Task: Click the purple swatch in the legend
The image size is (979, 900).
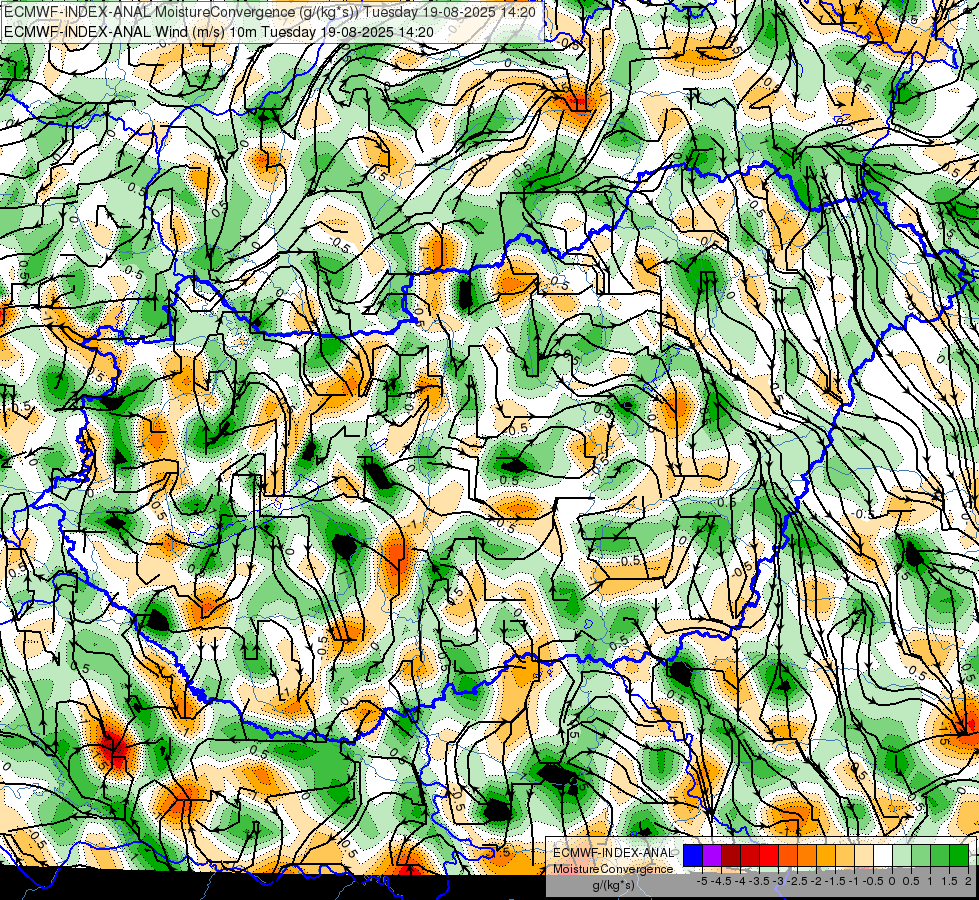Action: tap(712, 855)
